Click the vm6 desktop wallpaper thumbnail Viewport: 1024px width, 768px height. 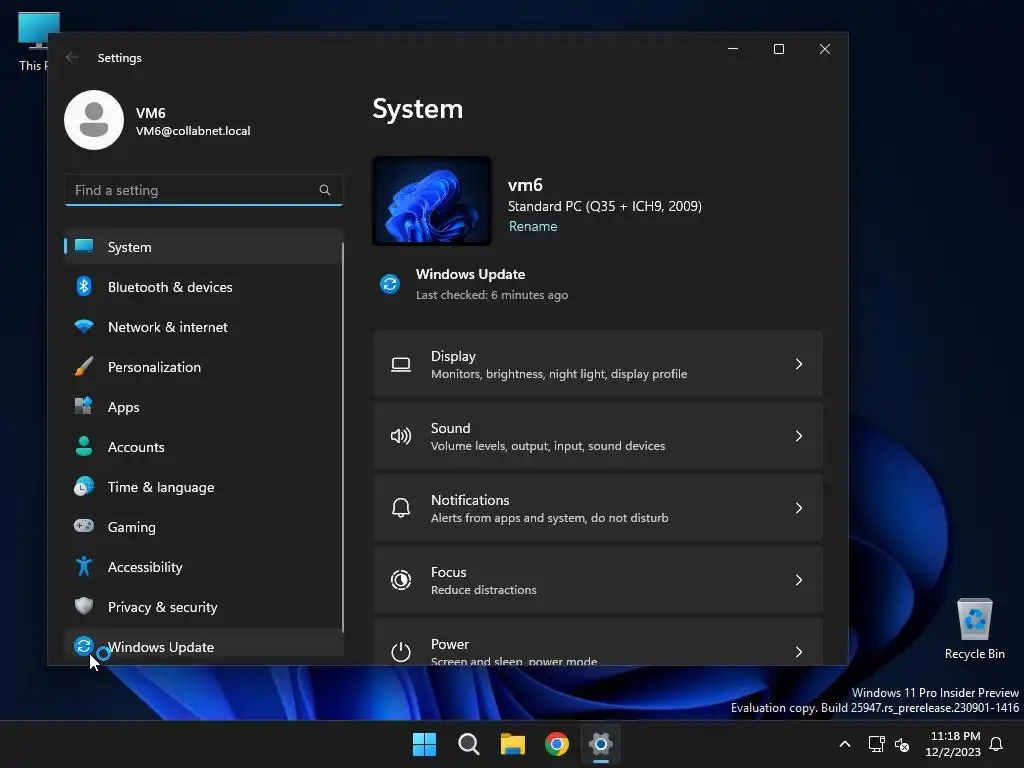432,200
